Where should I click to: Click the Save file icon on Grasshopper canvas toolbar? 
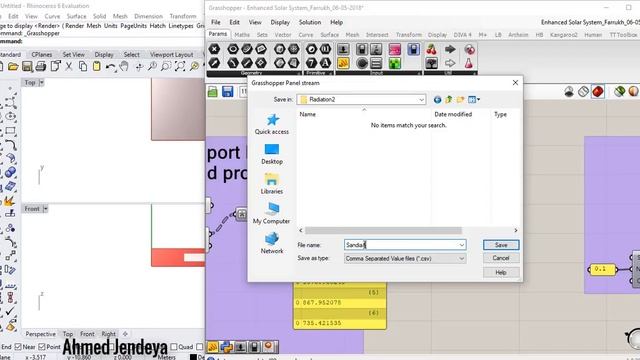[x=227, y=91]
